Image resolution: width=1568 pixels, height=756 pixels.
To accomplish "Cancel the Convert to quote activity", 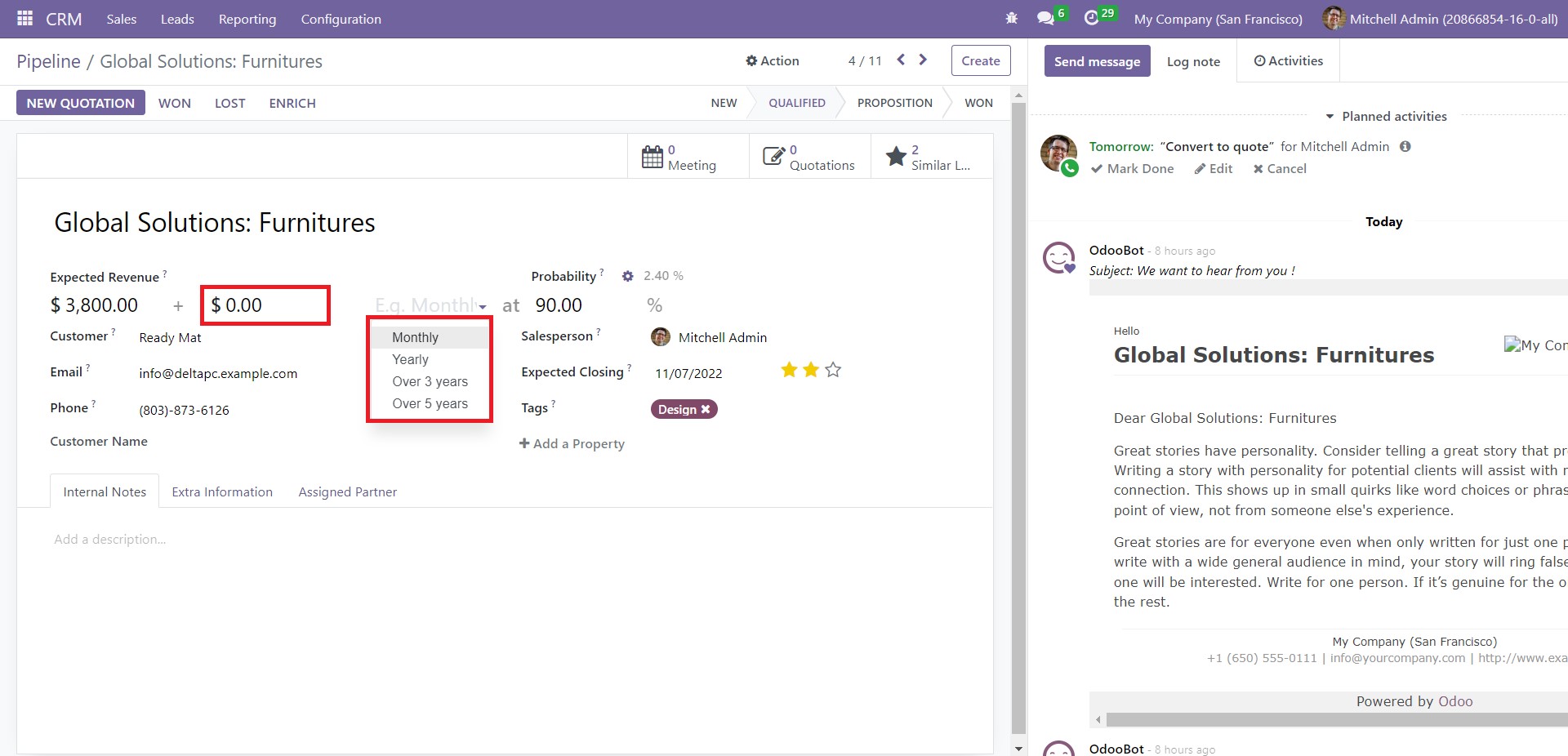I will click(1280, 168).
